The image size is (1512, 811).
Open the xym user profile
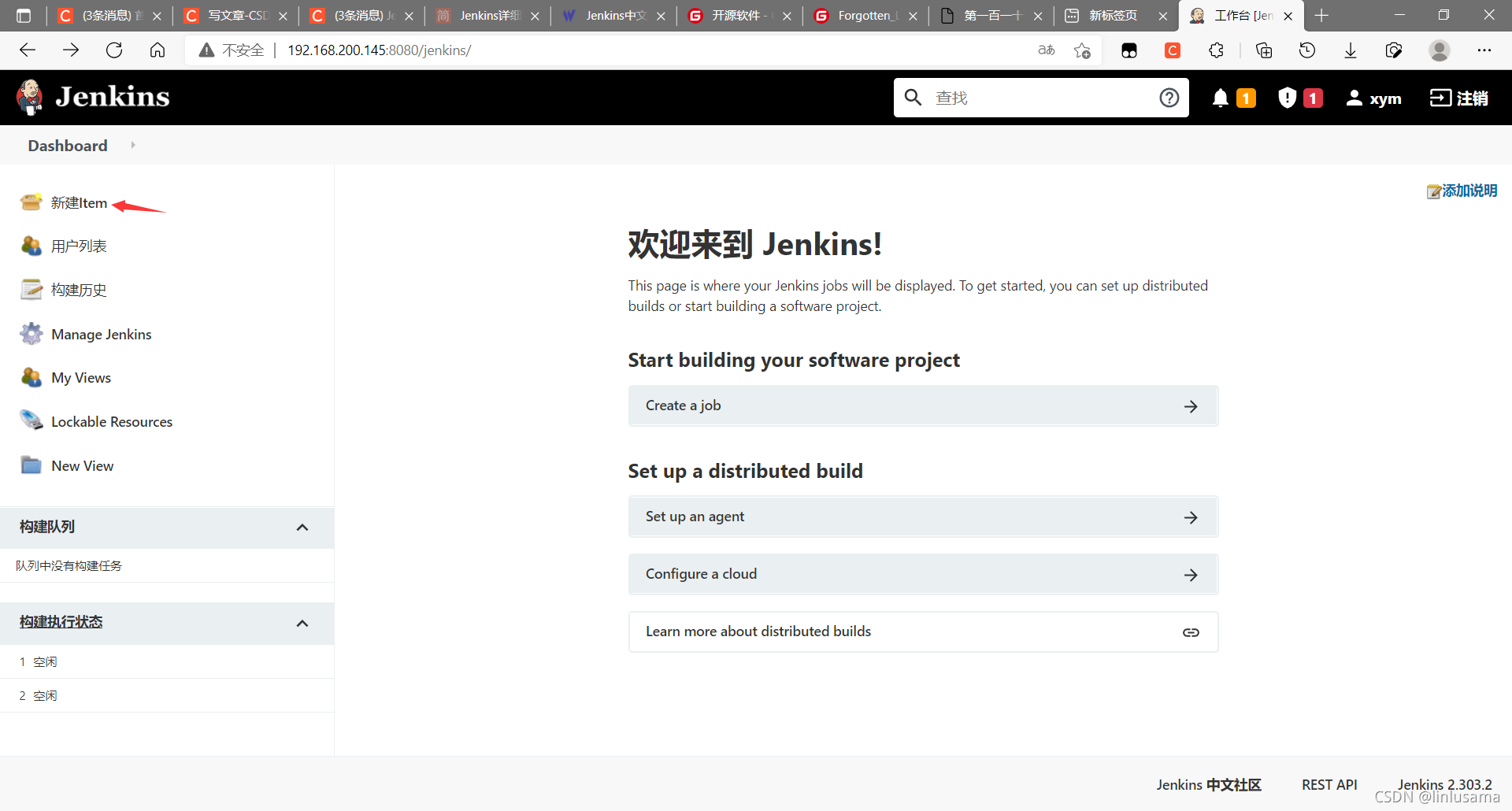(1373, 98)
